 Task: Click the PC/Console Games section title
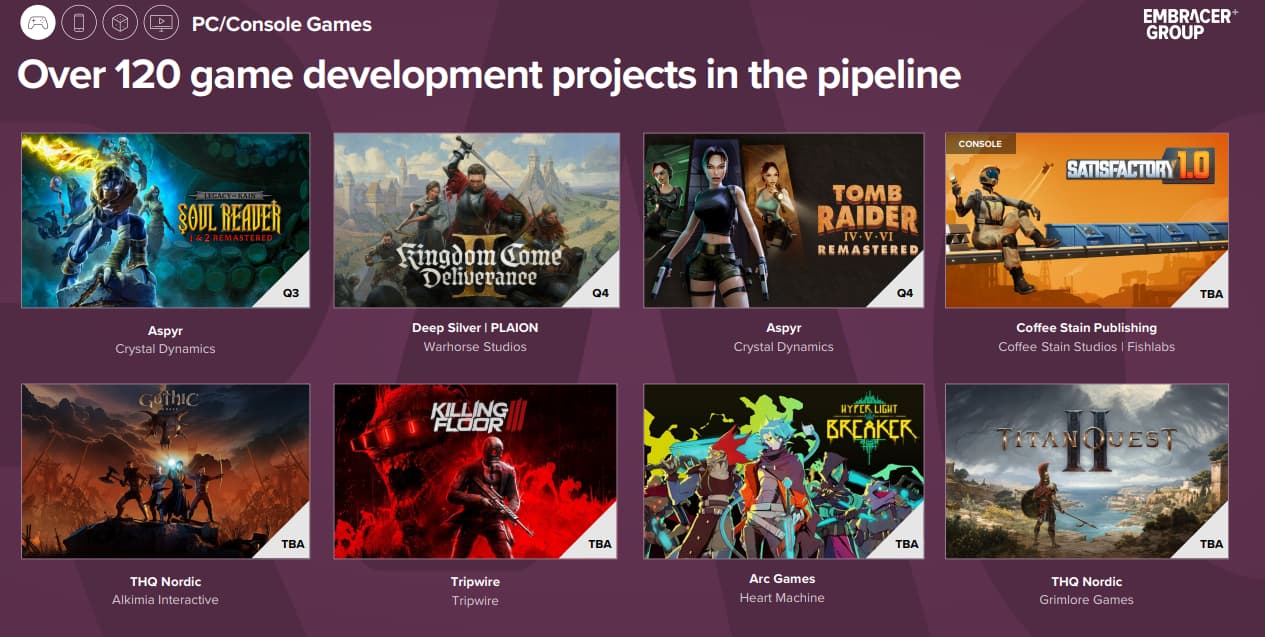282,24
